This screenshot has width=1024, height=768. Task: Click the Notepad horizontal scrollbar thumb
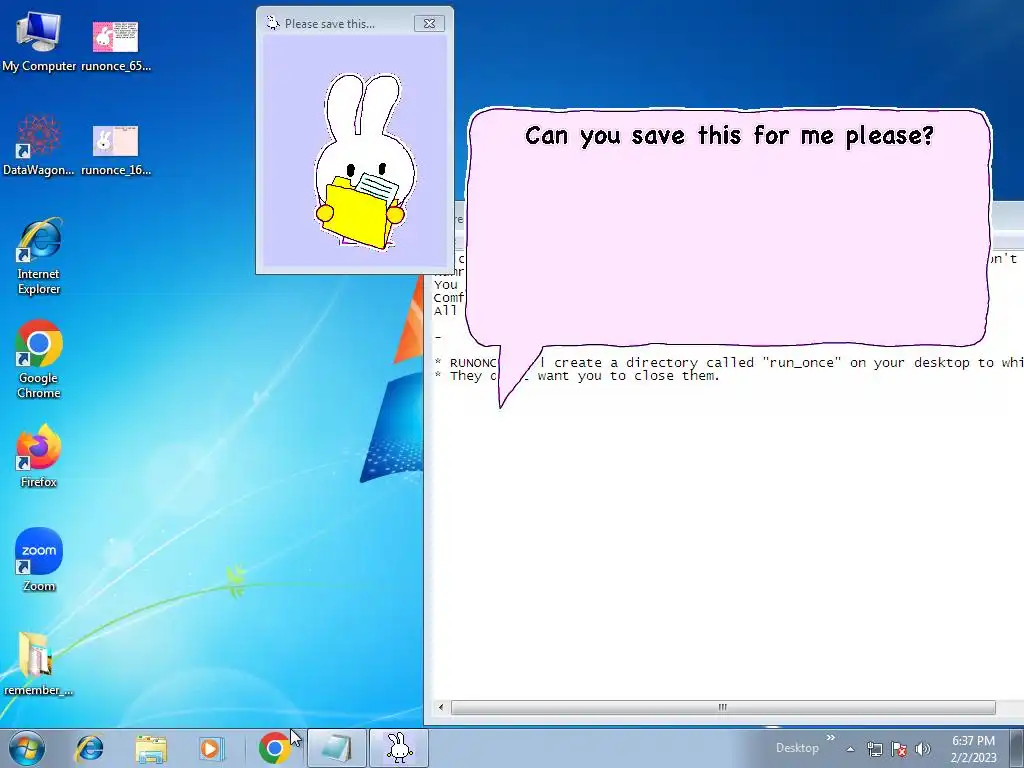coord(723,707)
